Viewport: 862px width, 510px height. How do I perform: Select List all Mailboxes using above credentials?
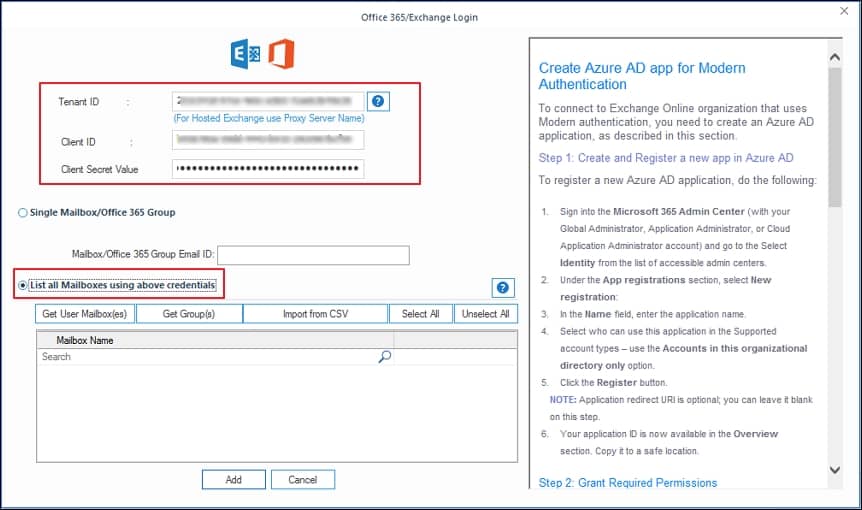23,285
